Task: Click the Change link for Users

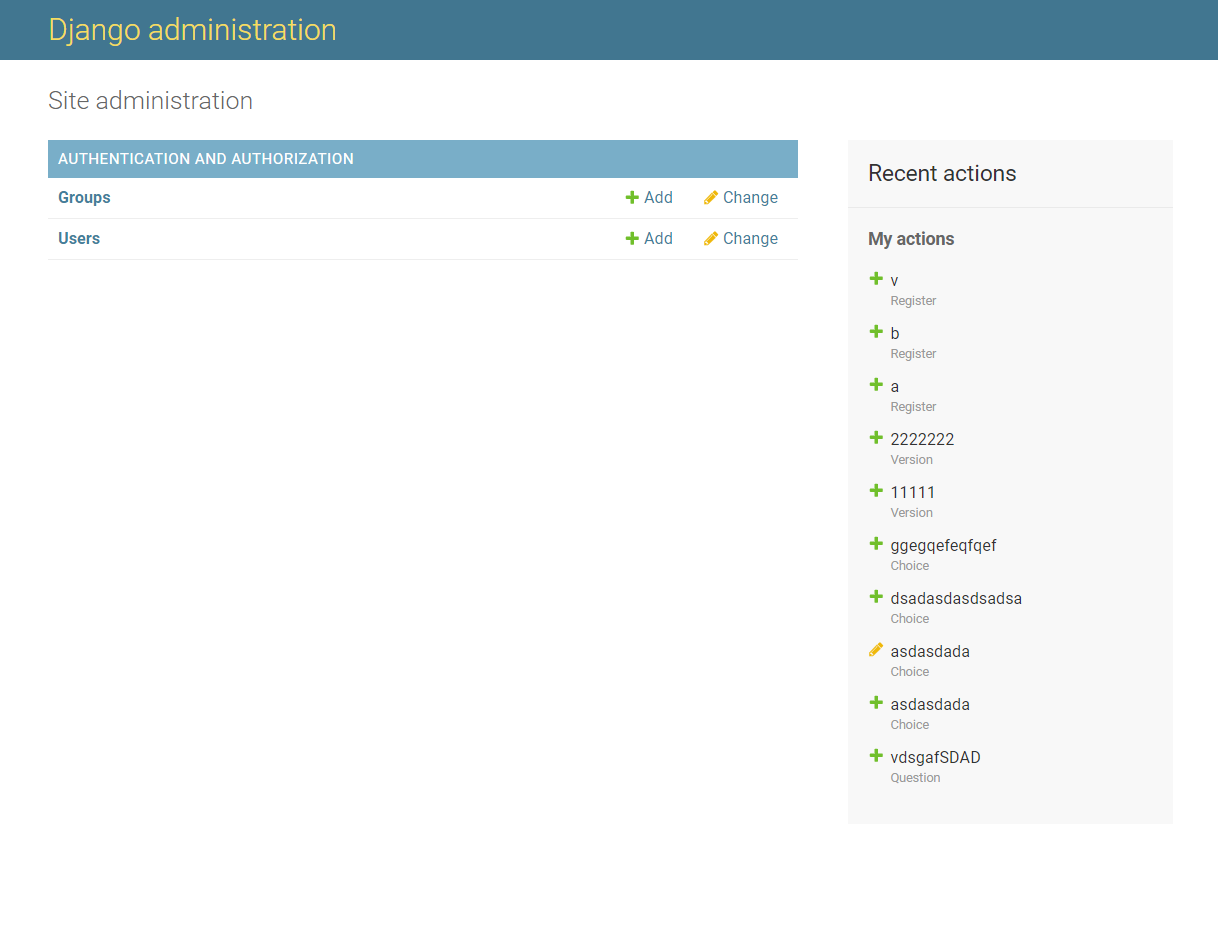Action: 741,239
